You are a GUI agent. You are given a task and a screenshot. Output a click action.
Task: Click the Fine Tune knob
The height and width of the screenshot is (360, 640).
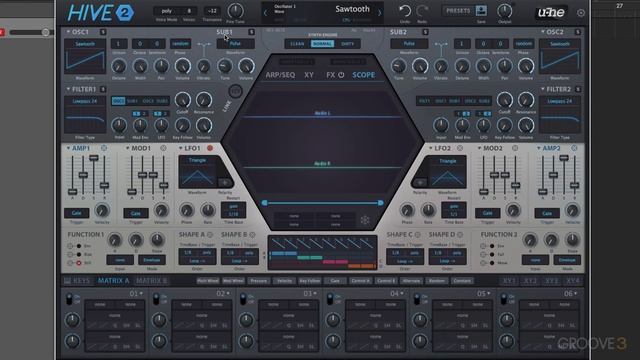pyautogui.click(x=235, y=11)
